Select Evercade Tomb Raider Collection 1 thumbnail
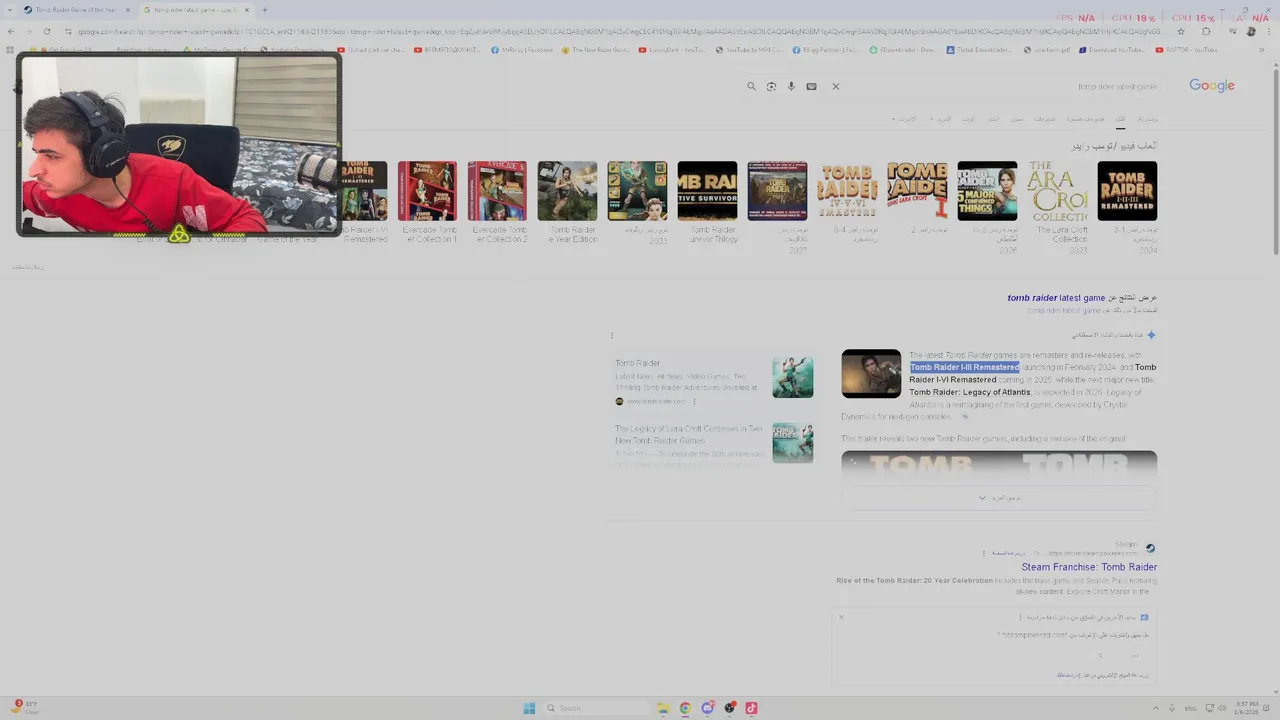 pyautogui.click(x=427, y=191)
